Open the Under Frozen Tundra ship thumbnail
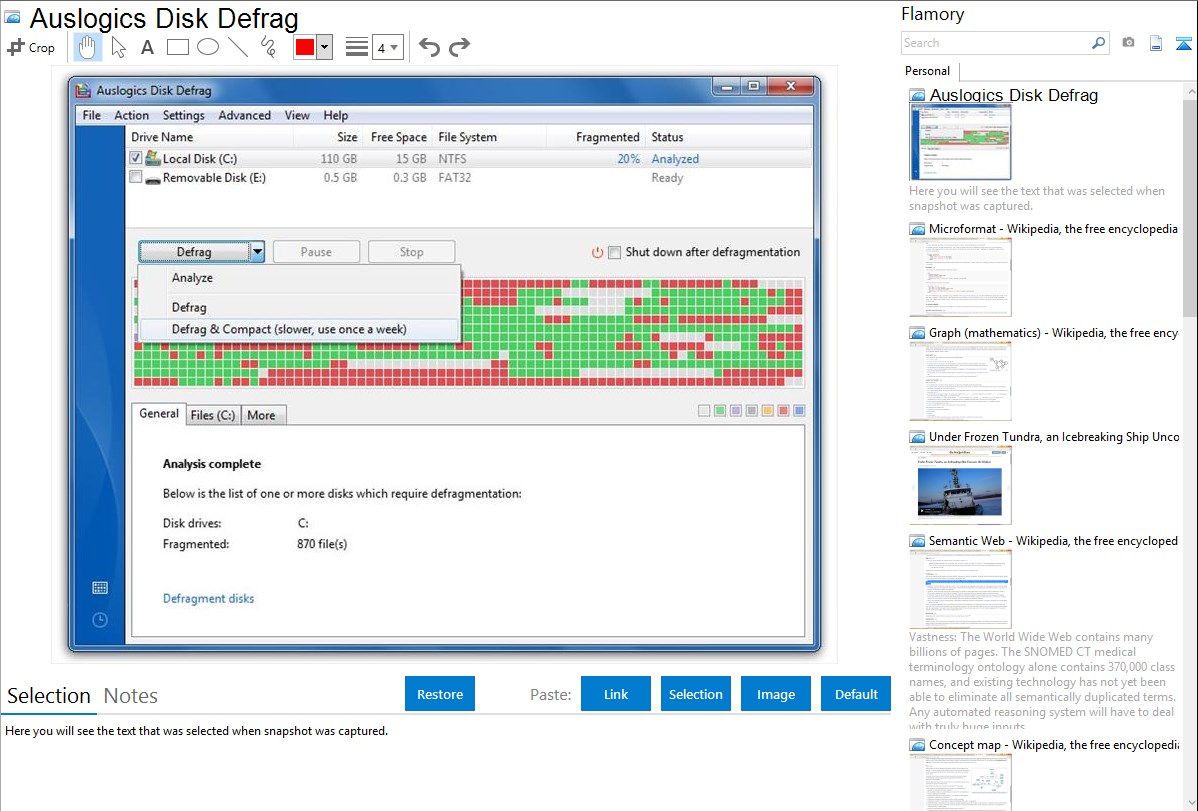This screenshot has width=1198, height=811. click(x=960, y=485)
